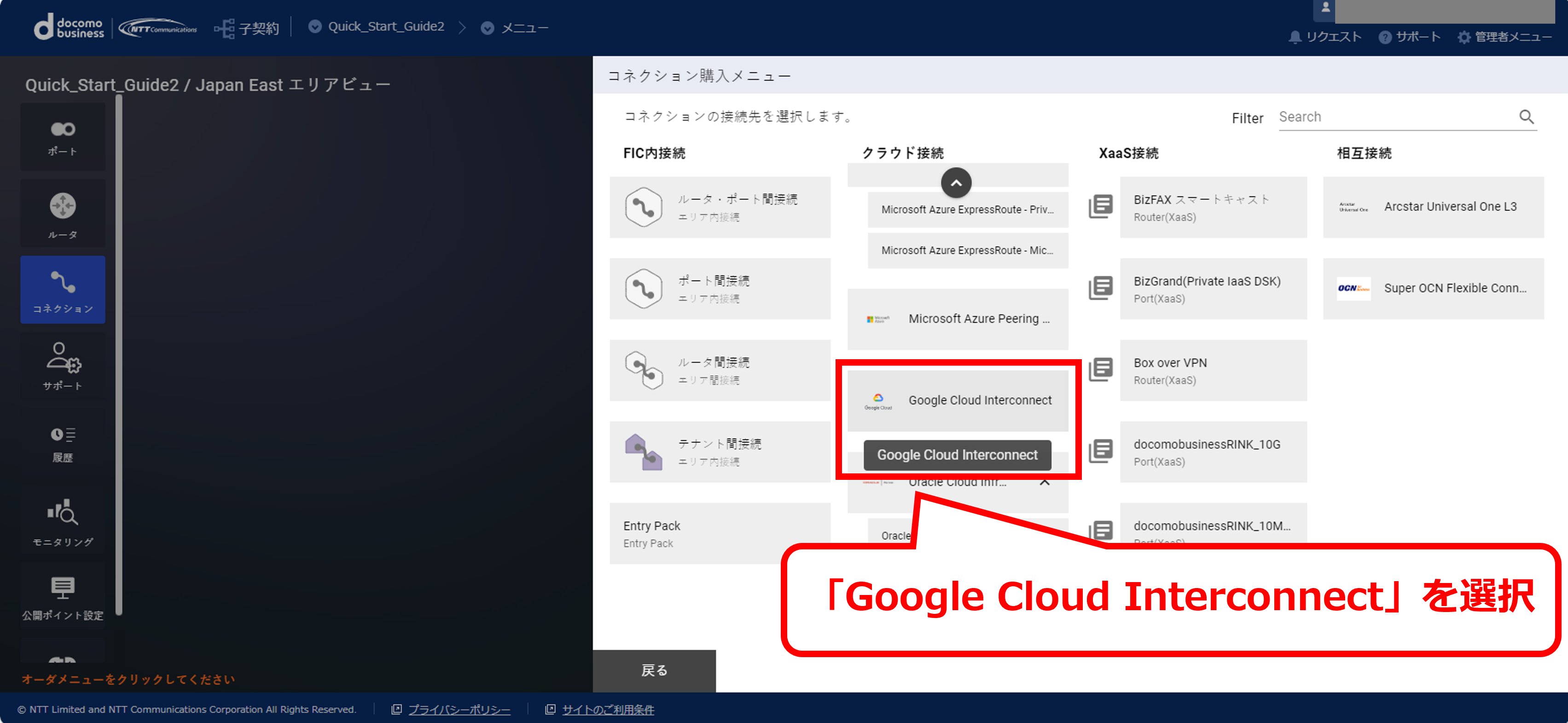Click the docomo business logo
This screenshot has width=1568, height=723.
pos(70,28)
